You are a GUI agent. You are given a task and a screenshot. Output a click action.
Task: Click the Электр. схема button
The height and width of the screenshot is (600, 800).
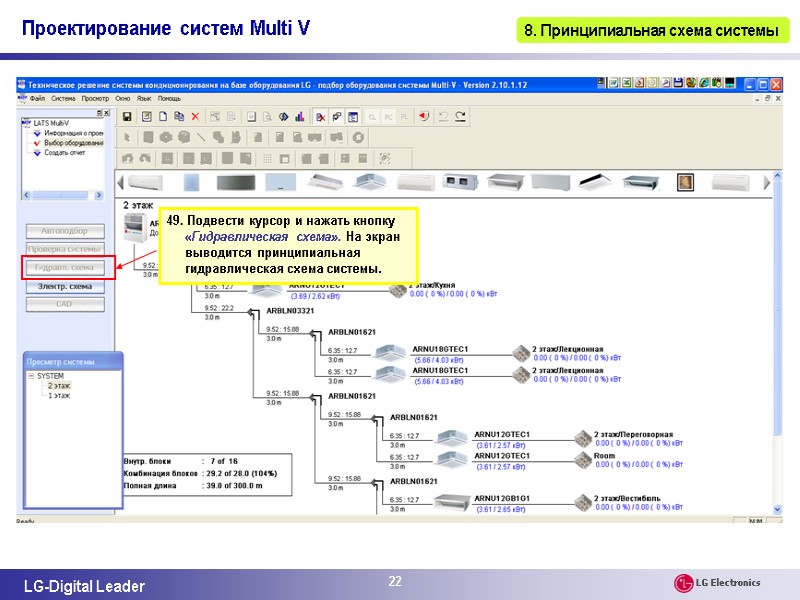65,286
